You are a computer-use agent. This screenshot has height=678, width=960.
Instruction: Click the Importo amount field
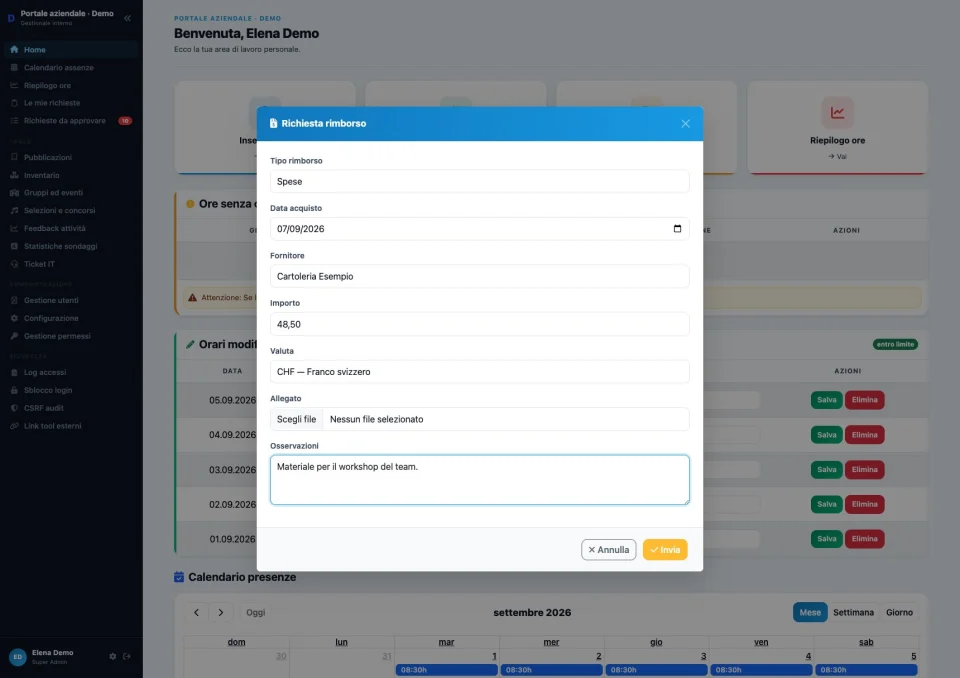pos(479,324)
